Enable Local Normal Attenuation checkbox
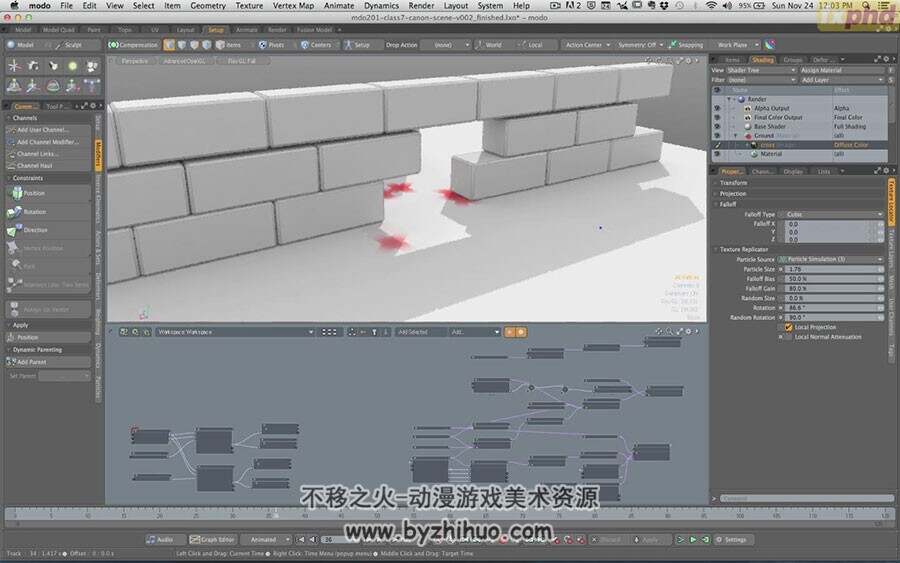This screenshot has height=563, width=900. point(788,337)
